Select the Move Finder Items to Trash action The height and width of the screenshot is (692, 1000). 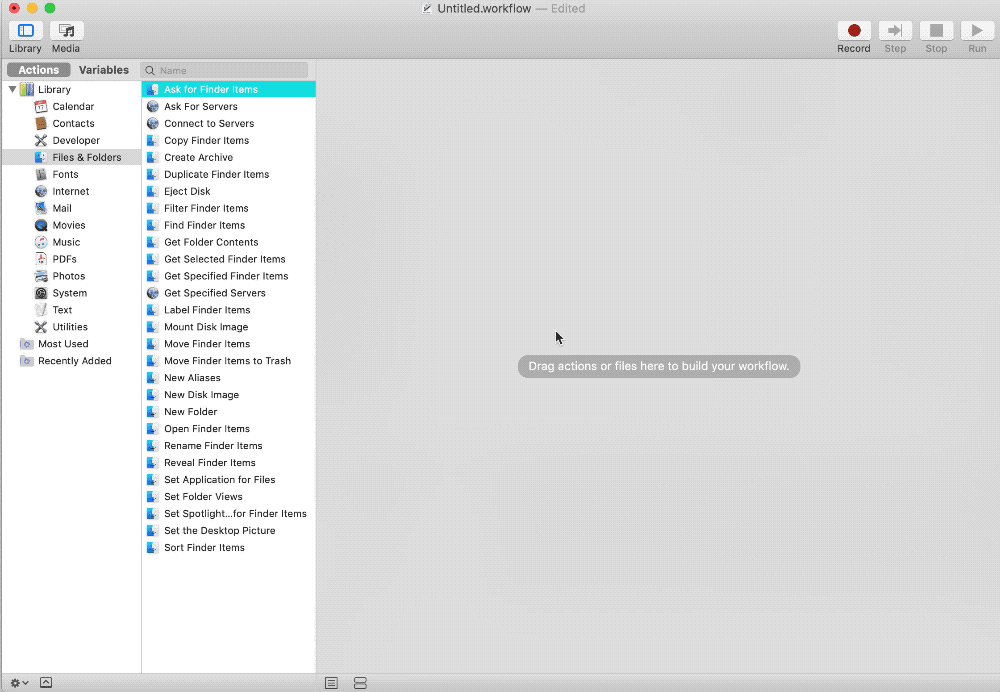(x=229, y=361)
